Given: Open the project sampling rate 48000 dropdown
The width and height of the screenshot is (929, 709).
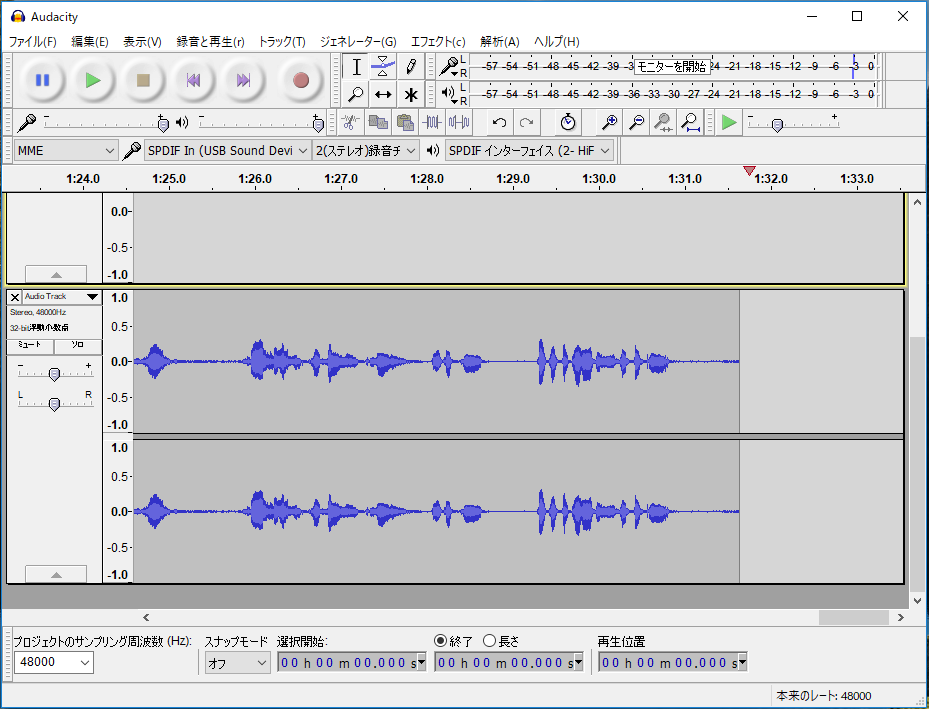Looking at the screenshot, I should coord(53,662).
